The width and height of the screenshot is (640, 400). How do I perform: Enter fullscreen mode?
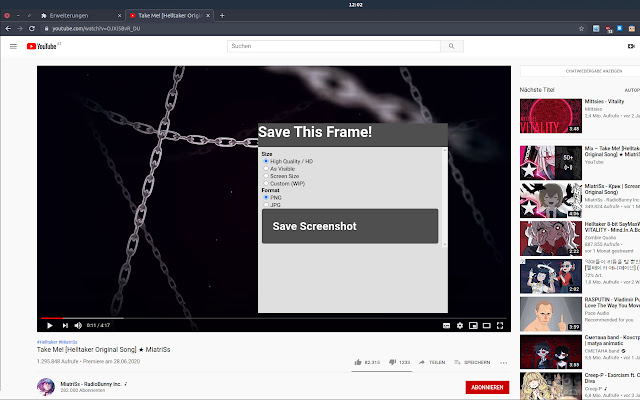coord(500,325)
